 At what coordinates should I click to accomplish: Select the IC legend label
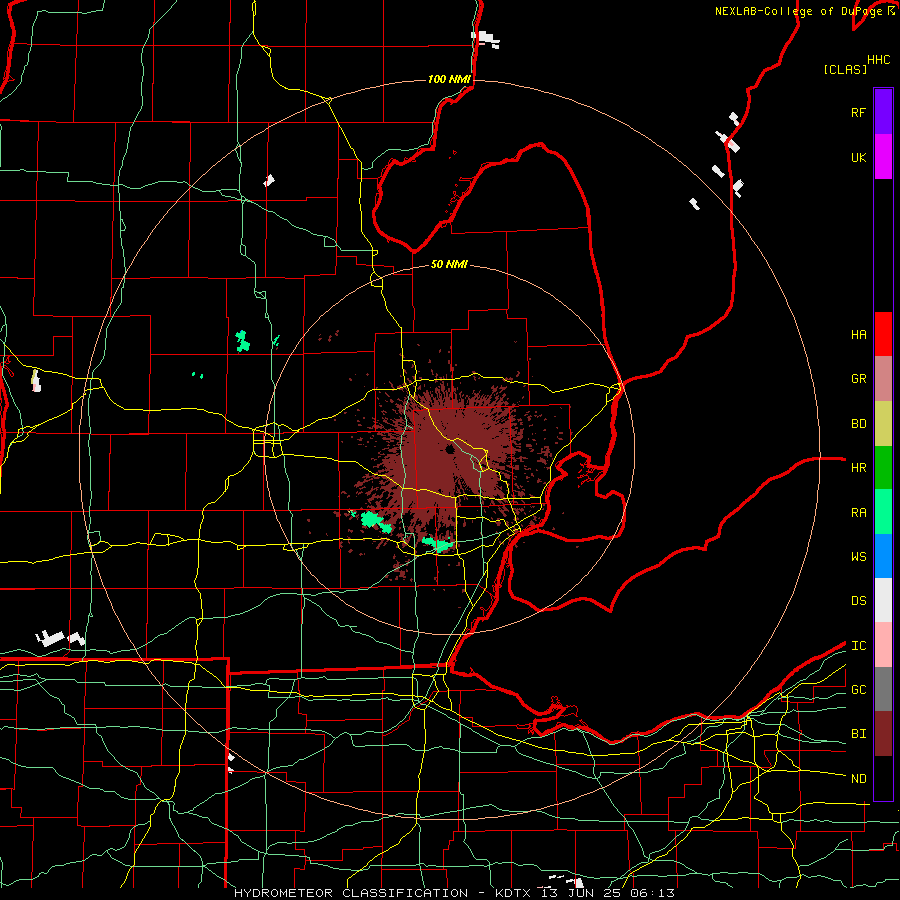[858, 646]
